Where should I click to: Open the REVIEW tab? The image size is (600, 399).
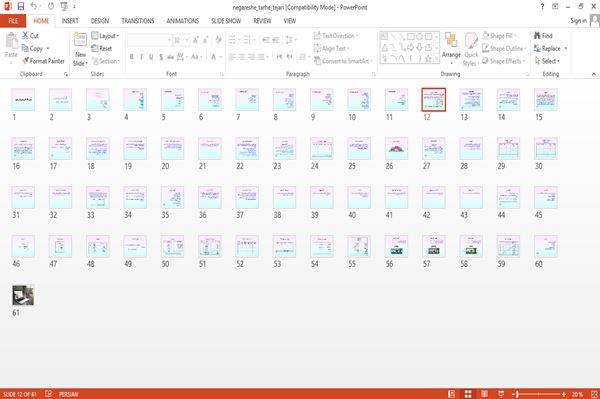coord(262,21)
